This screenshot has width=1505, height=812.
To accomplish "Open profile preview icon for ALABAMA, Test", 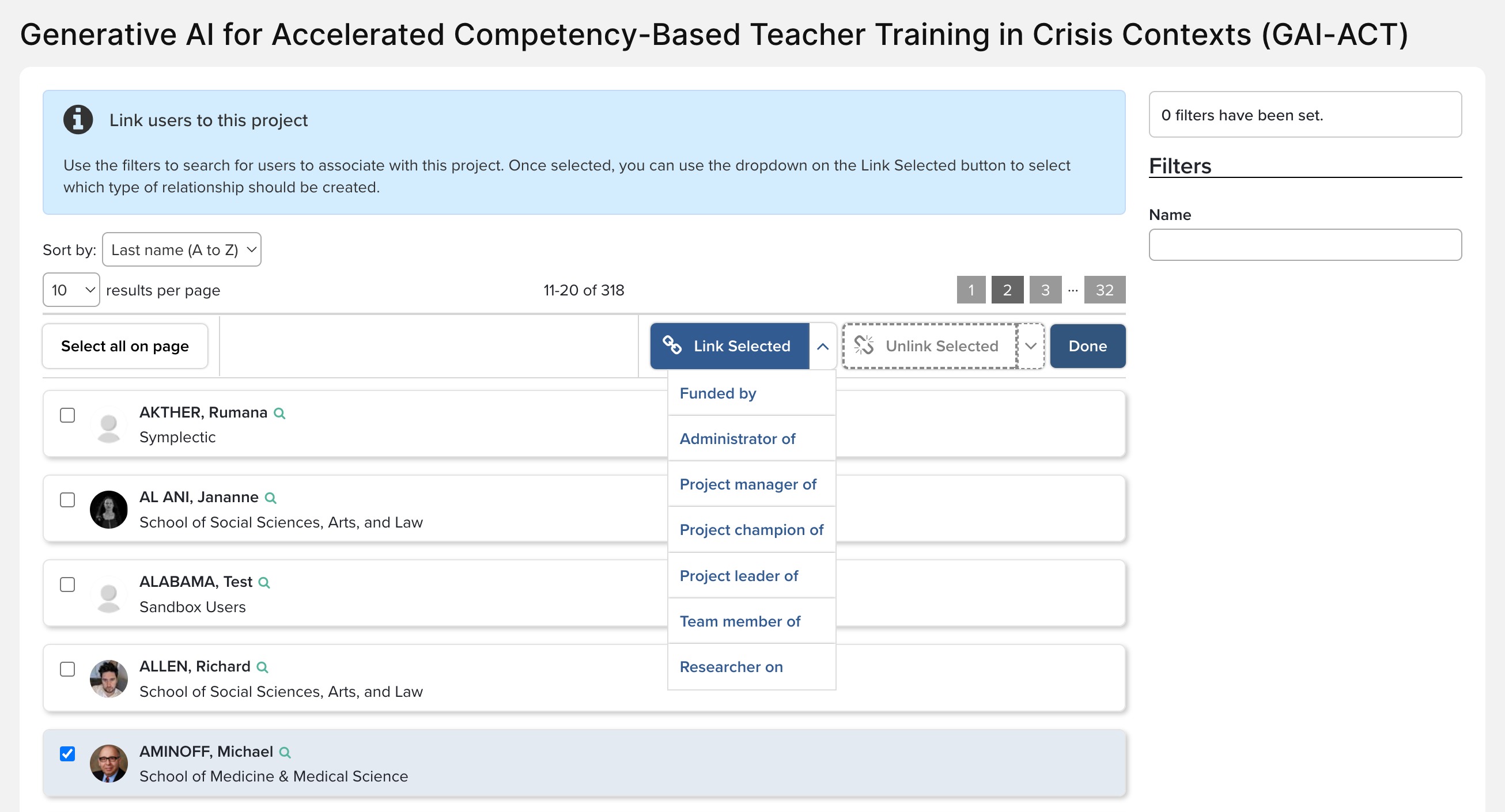I will (x=264, y=583).
